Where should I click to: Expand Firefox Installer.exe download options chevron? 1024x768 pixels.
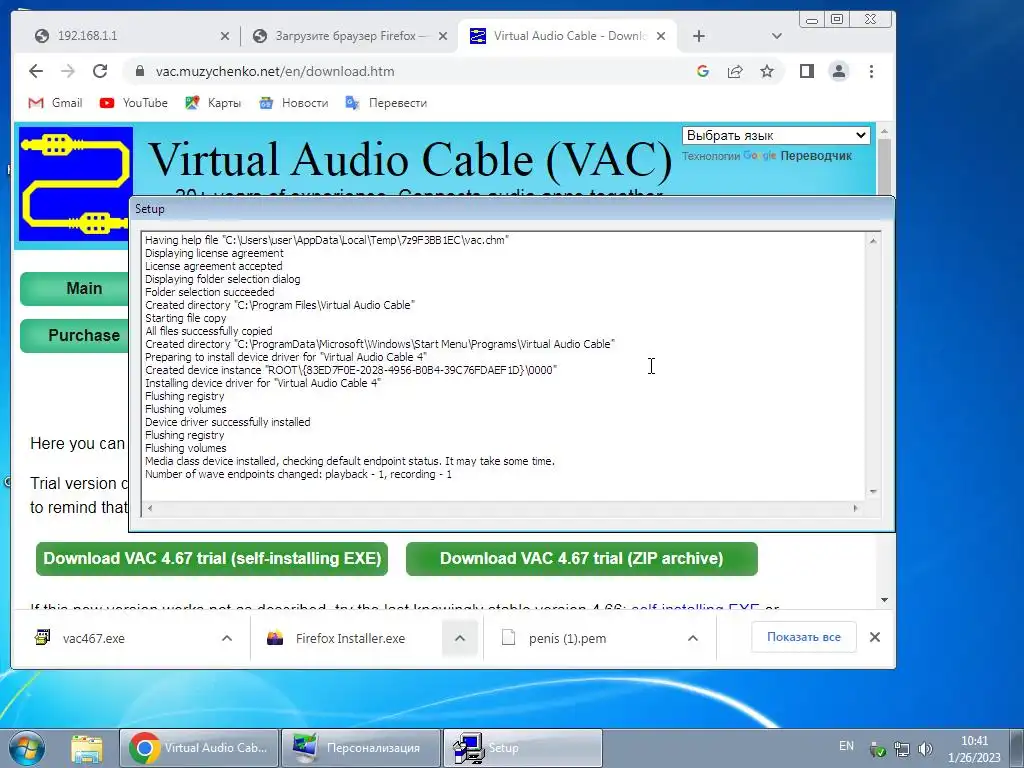(x=460, y=638)
